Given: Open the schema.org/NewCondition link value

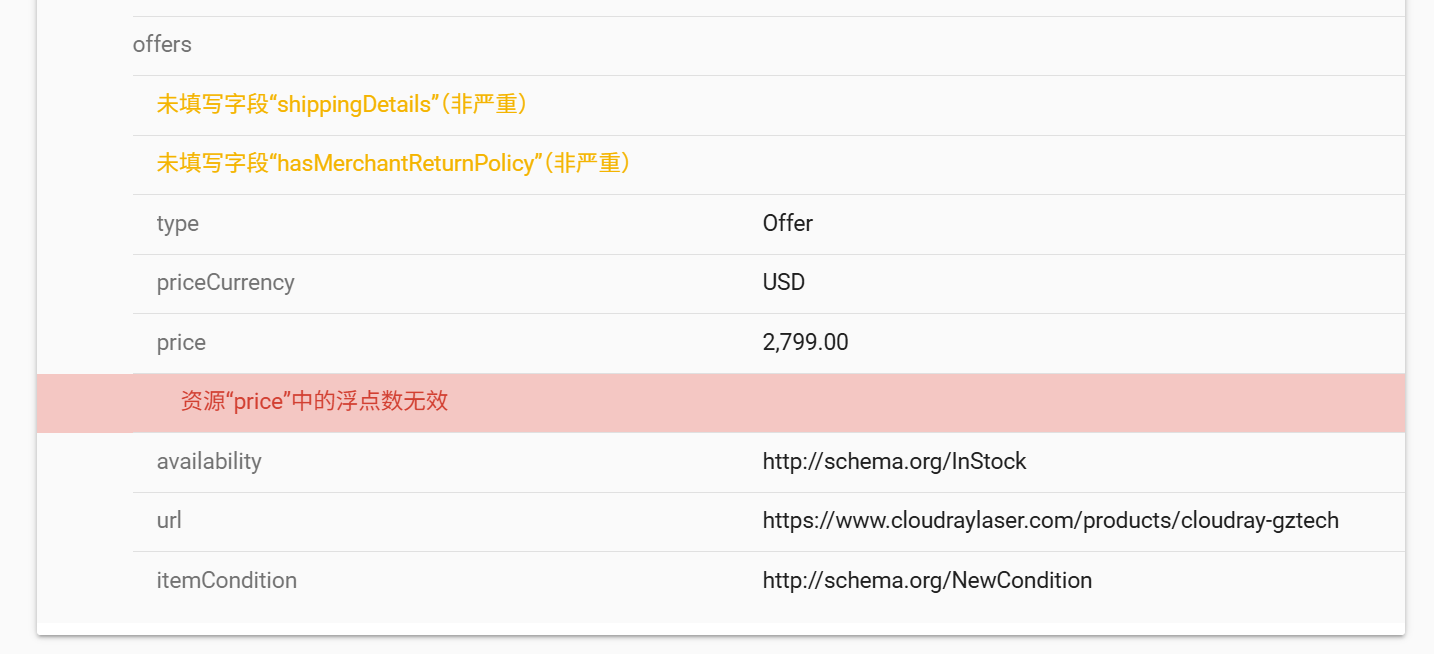Looking at the screenshot, I should [927, 581].
